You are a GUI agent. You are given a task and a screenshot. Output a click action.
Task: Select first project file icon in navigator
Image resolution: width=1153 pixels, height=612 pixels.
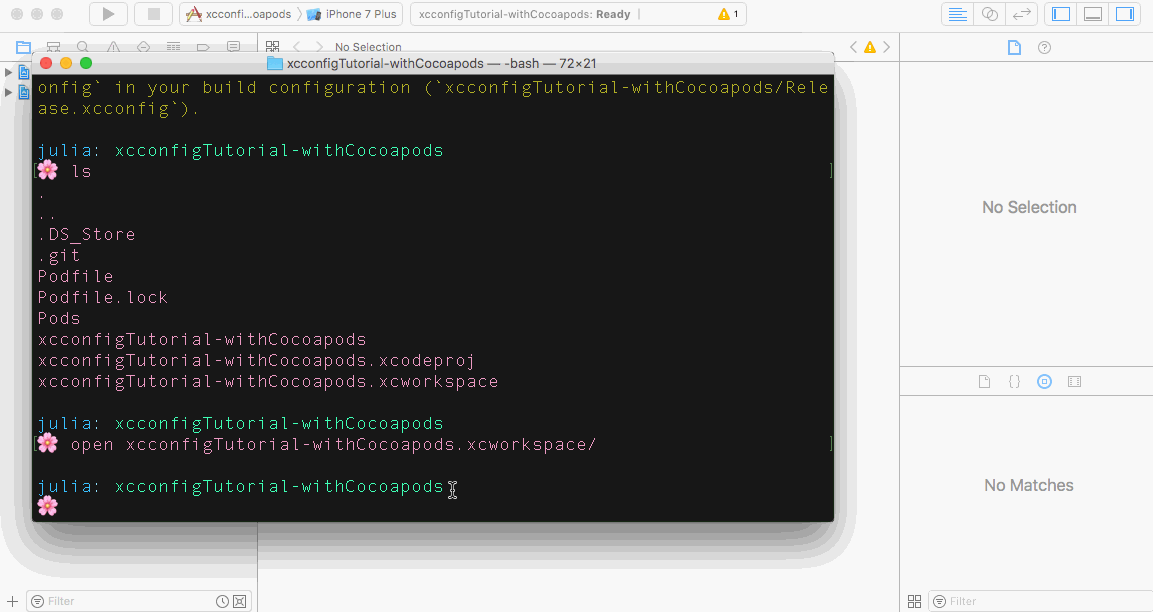point(24,72)
